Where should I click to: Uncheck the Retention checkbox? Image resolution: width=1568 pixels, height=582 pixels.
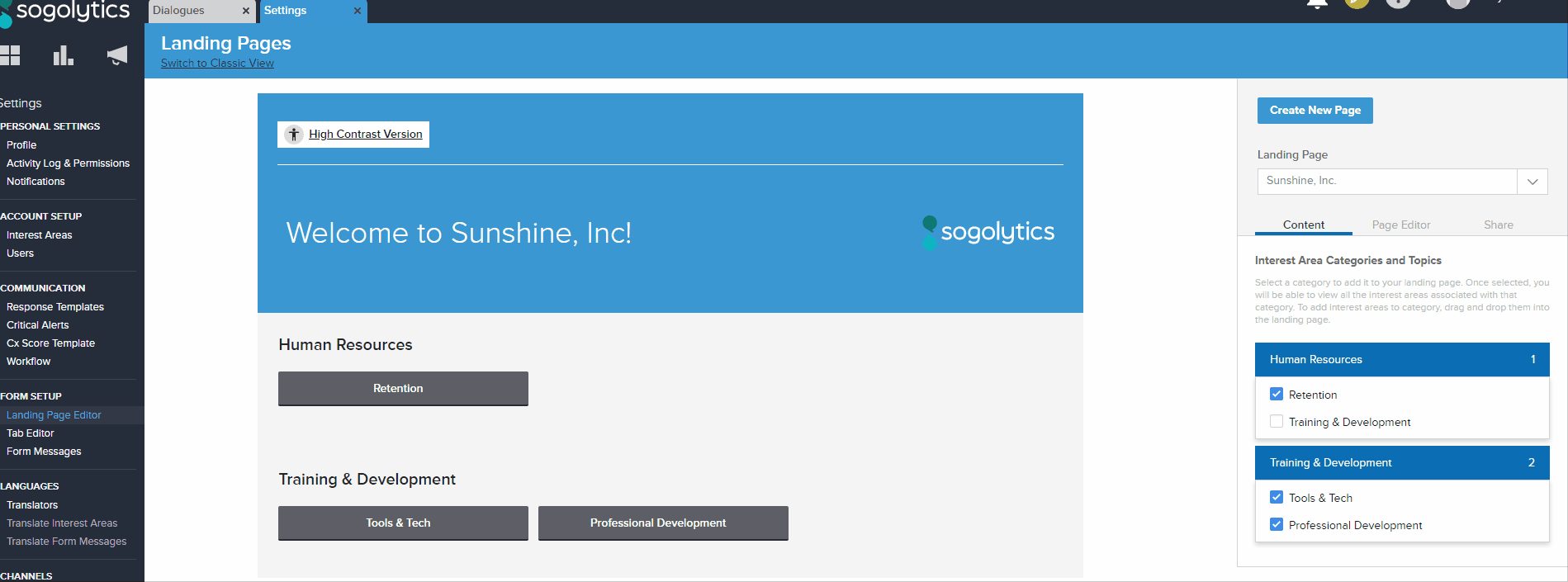point(1277,395)
